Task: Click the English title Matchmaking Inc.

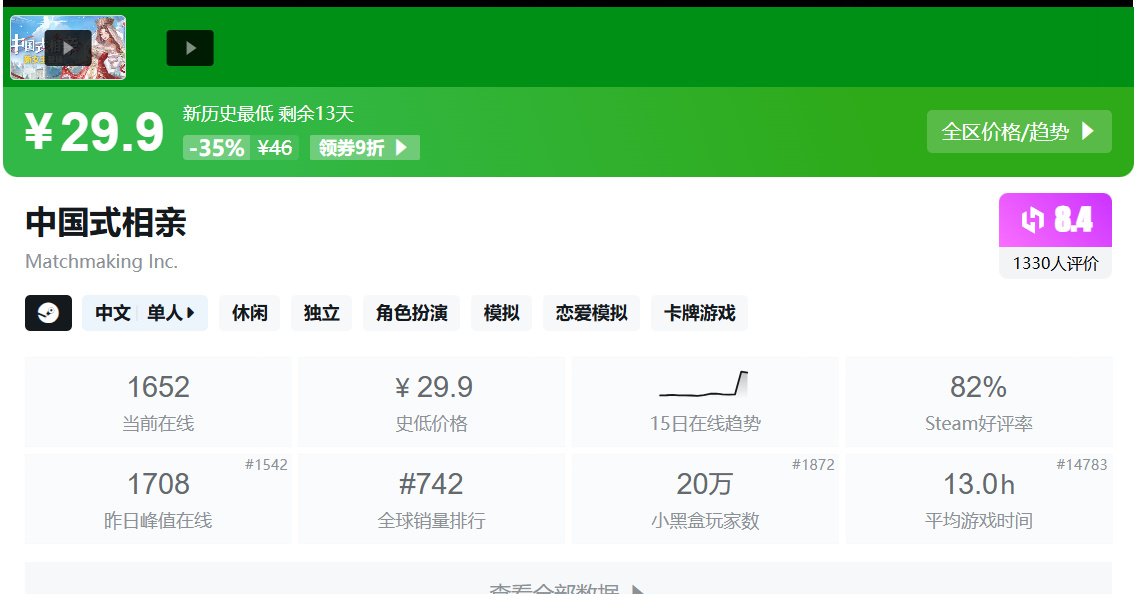Action: pyautogui.click(x=102, y=262)
